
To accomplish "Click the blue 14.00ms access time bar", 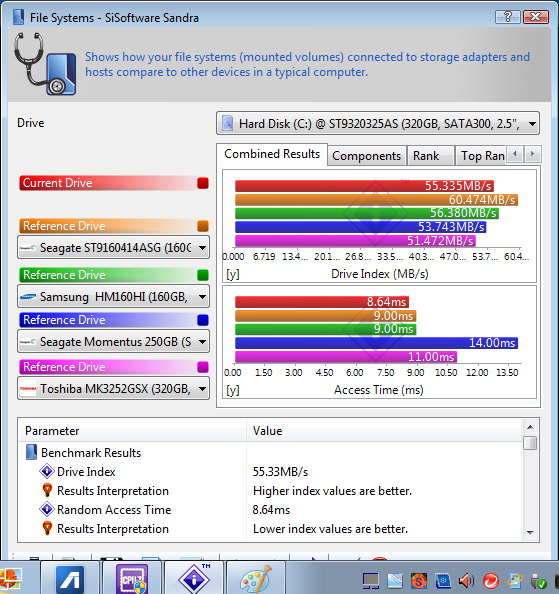I will (x=376, y=343).
